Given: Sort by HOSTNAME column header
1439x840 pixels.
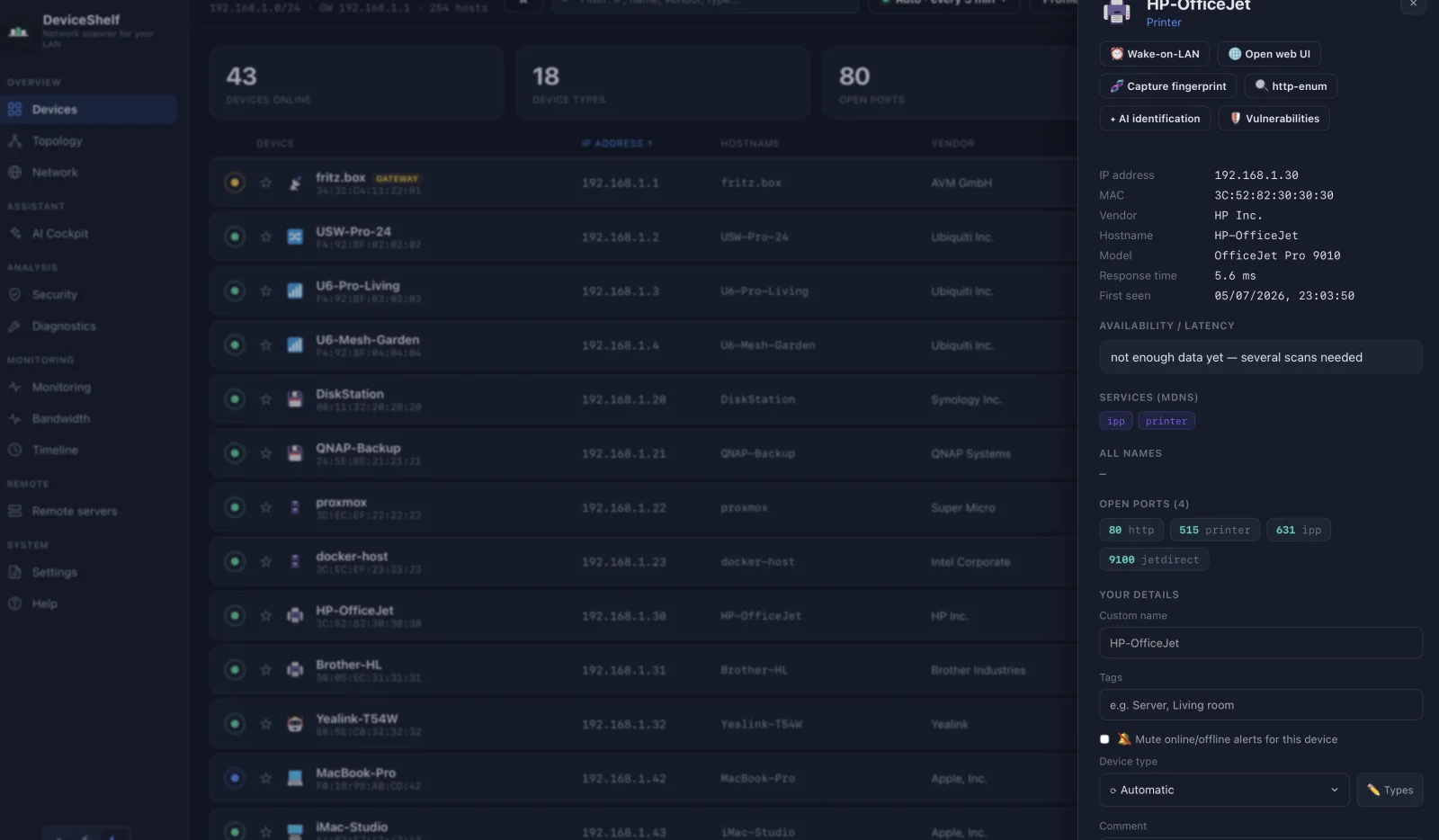Looking at the screenshot, I should (750, 144).
